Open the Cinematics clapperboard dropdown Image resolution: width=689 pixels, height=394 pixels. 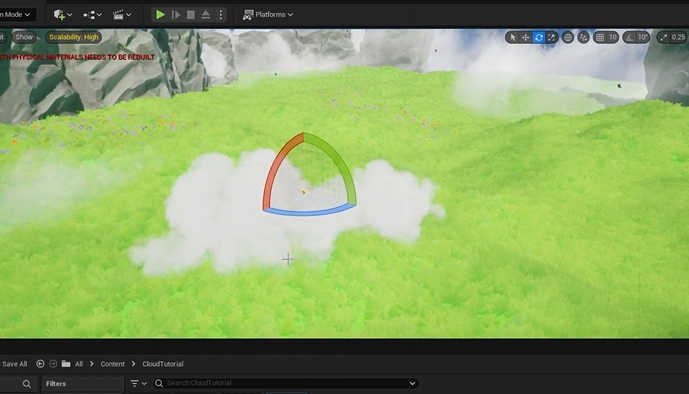point(122,14)
